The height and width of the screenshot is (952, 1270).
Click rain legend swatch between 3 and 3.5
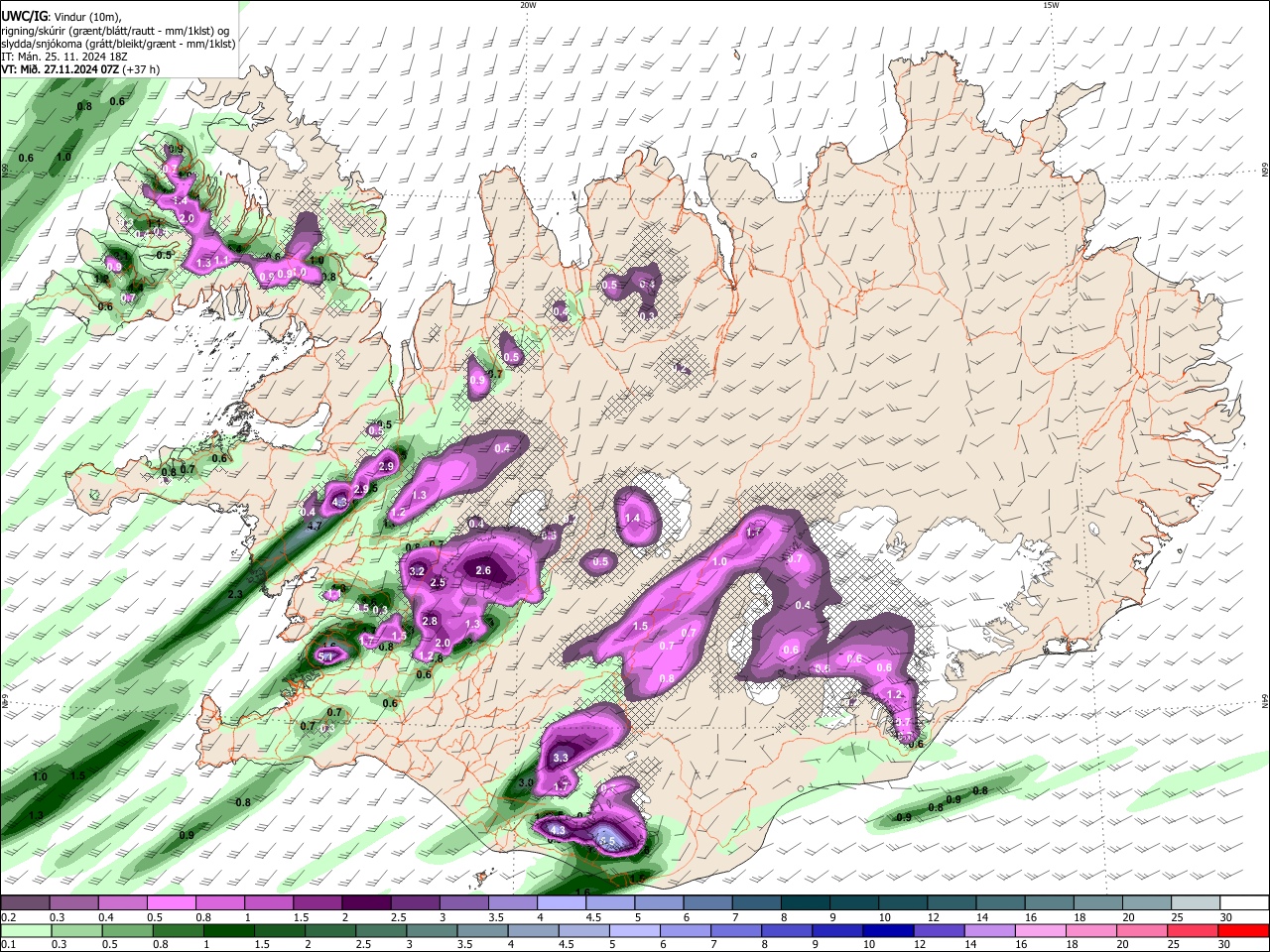pos(433,931)
